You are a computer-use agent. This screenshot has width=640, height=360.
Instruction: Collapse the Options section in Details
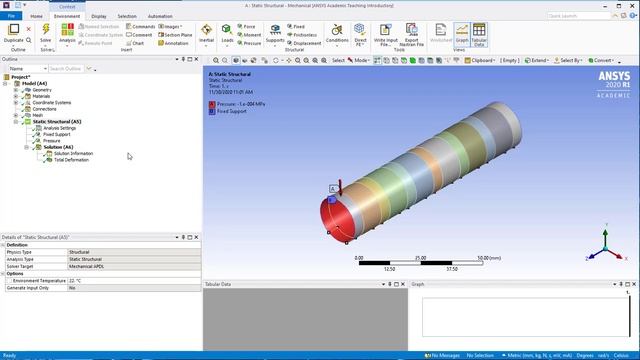pos(3,273)
